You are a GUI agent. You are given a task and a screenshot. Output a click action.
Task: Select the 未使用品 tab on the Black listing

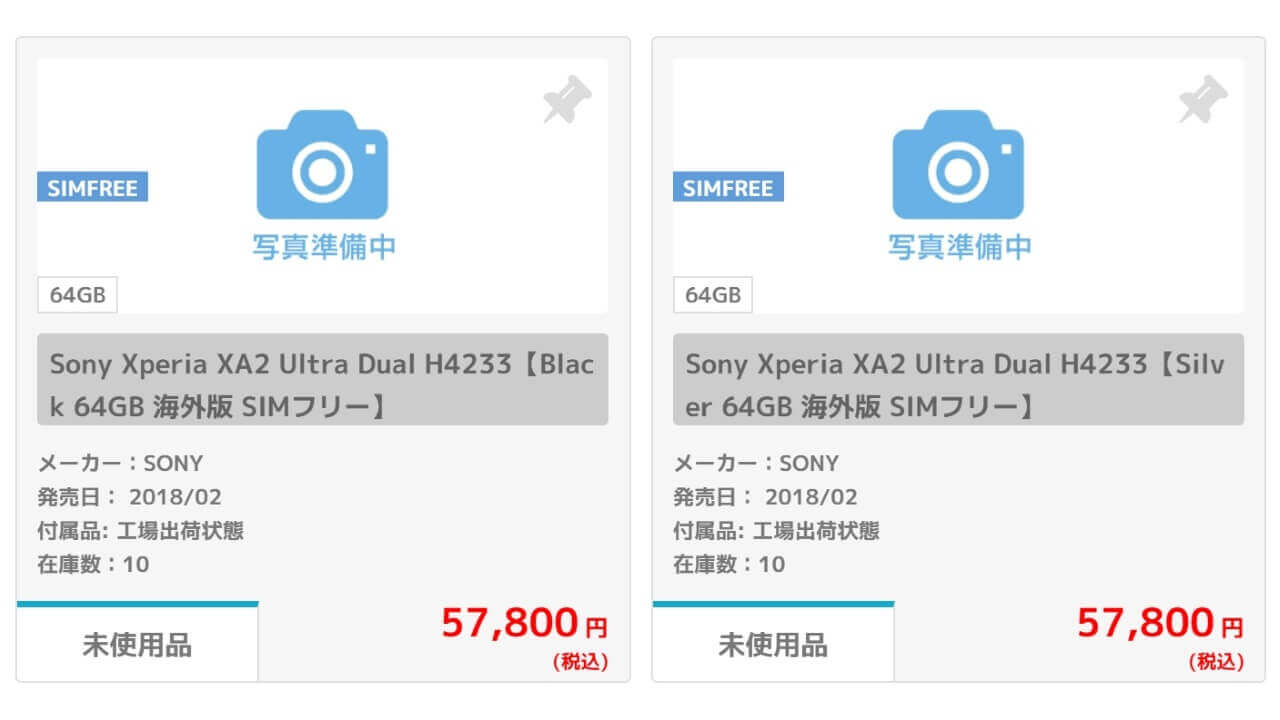tap(137, 644)
